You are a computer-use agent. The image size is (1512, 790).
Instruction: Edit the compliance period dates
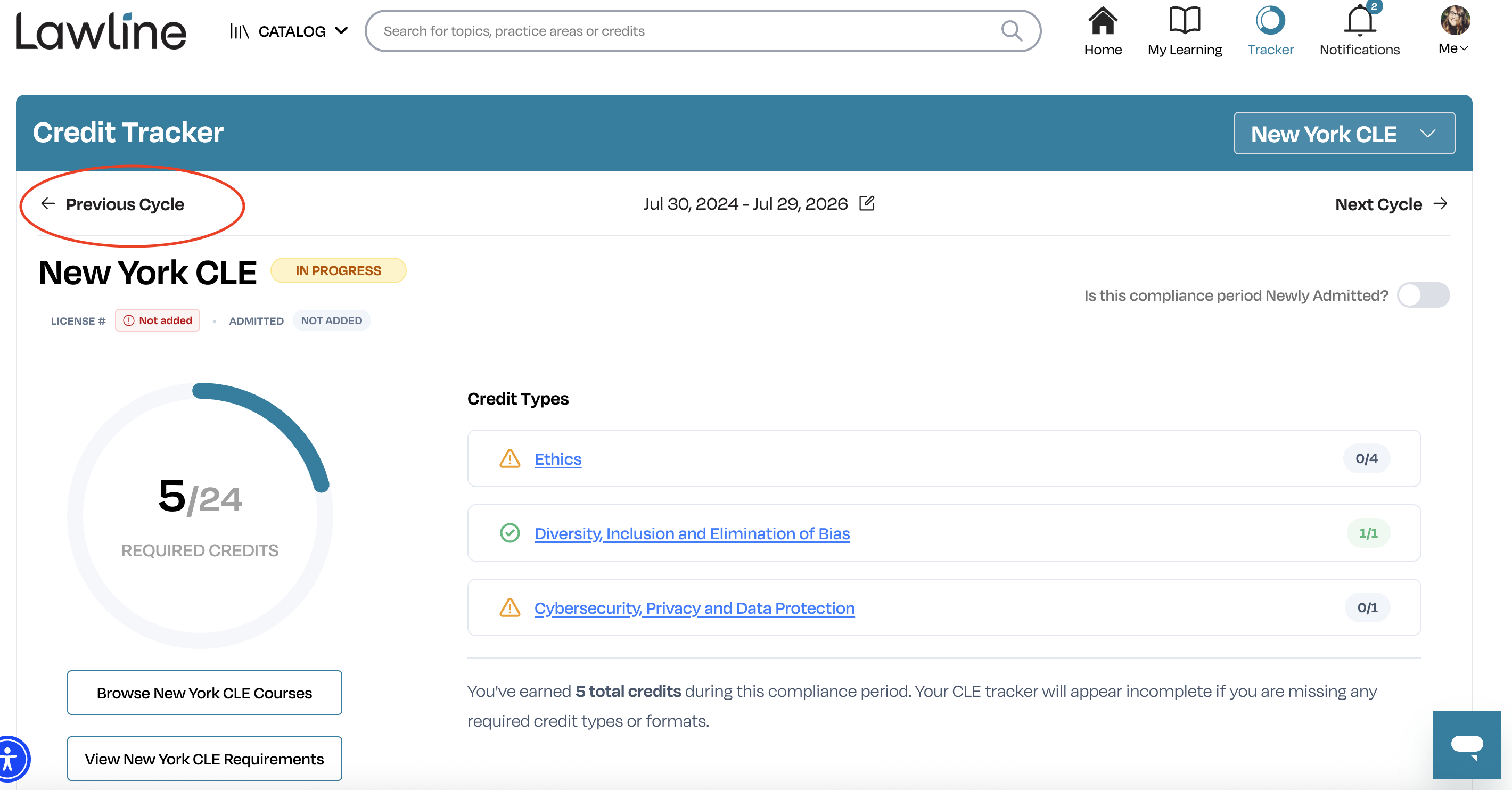coord(866,204)
